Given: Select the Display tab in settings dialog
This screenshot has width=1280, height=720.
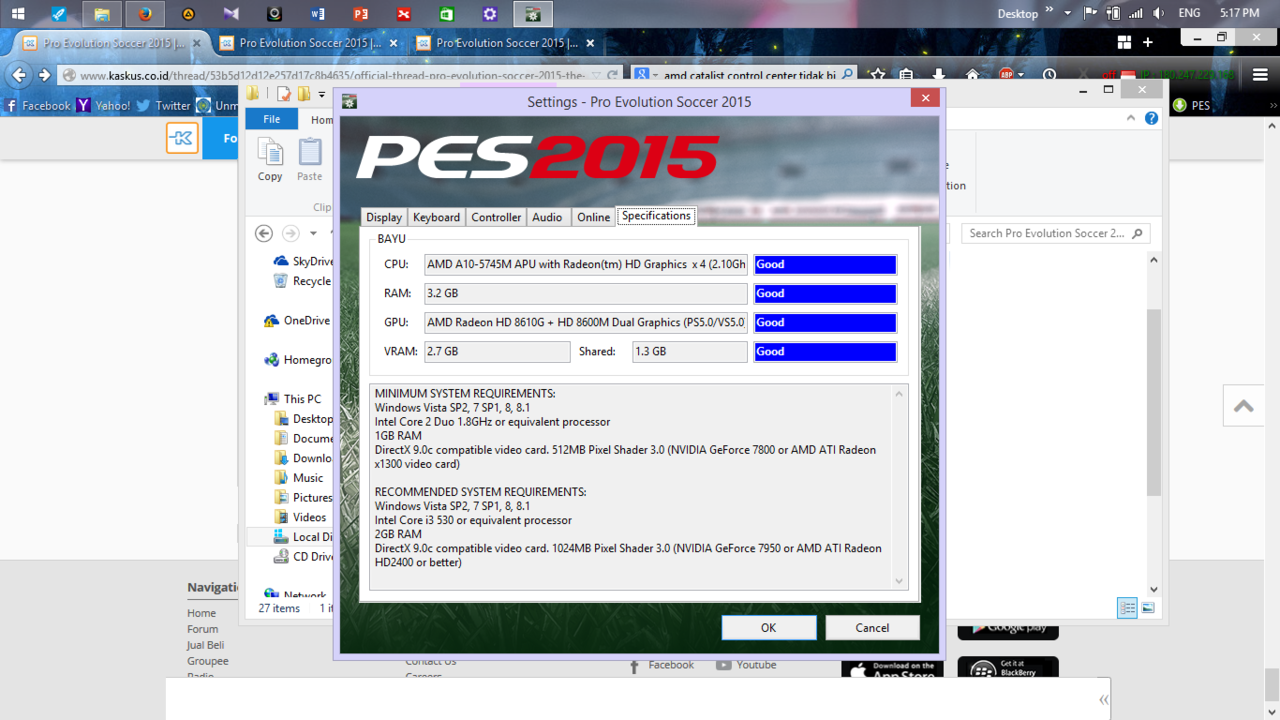Looking at the screenshot, I should coord(383,216).
